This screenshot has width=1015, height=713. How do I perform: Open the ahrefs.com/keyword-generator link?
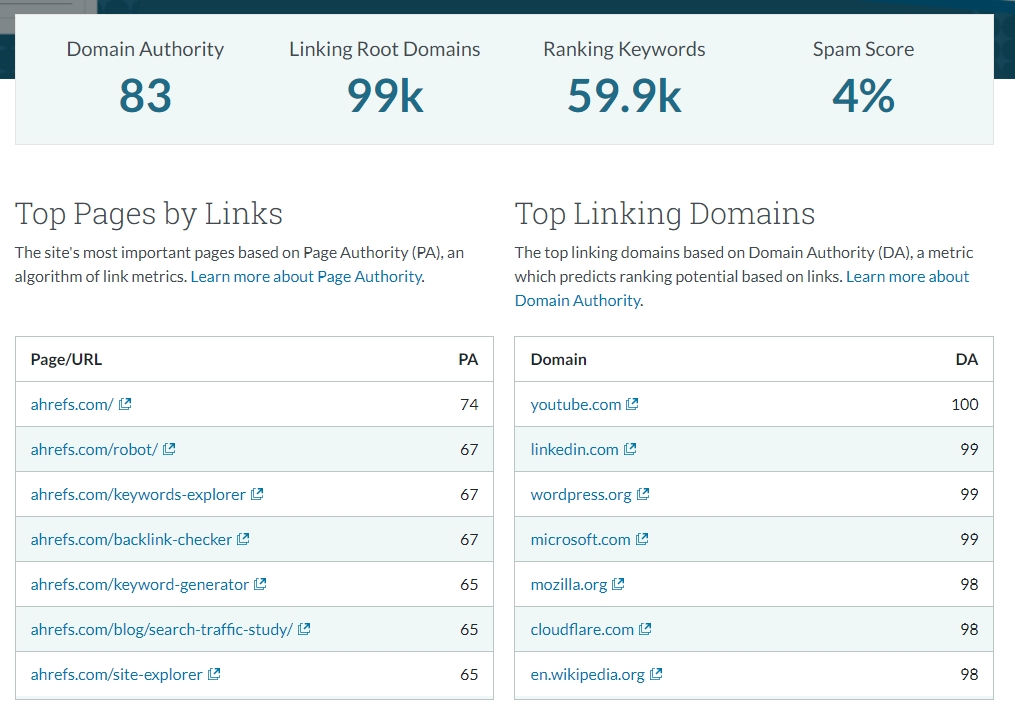tap(139, 585)
